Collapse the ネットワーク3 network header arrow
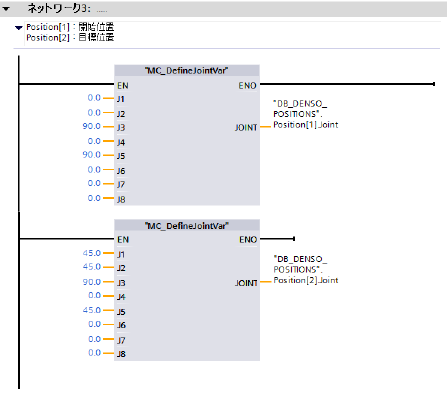 6,9
